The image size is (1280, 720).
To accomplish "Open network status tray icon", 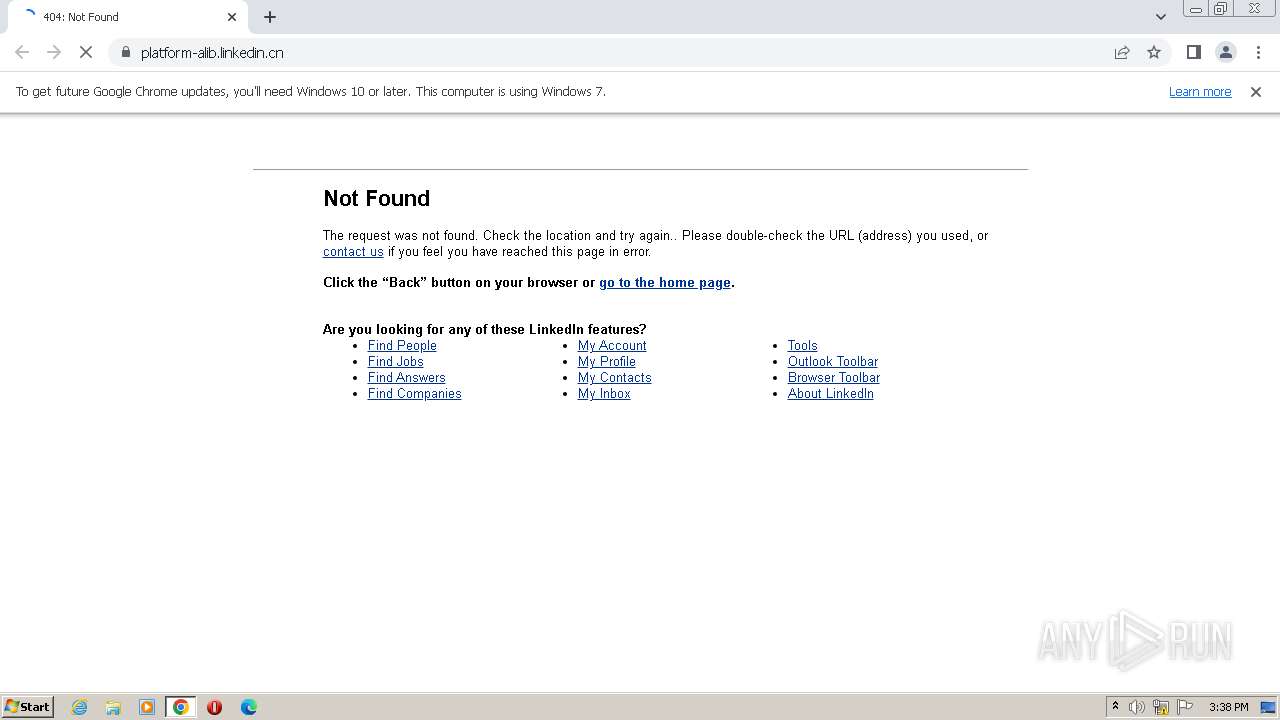I will tap(1161, 707).
